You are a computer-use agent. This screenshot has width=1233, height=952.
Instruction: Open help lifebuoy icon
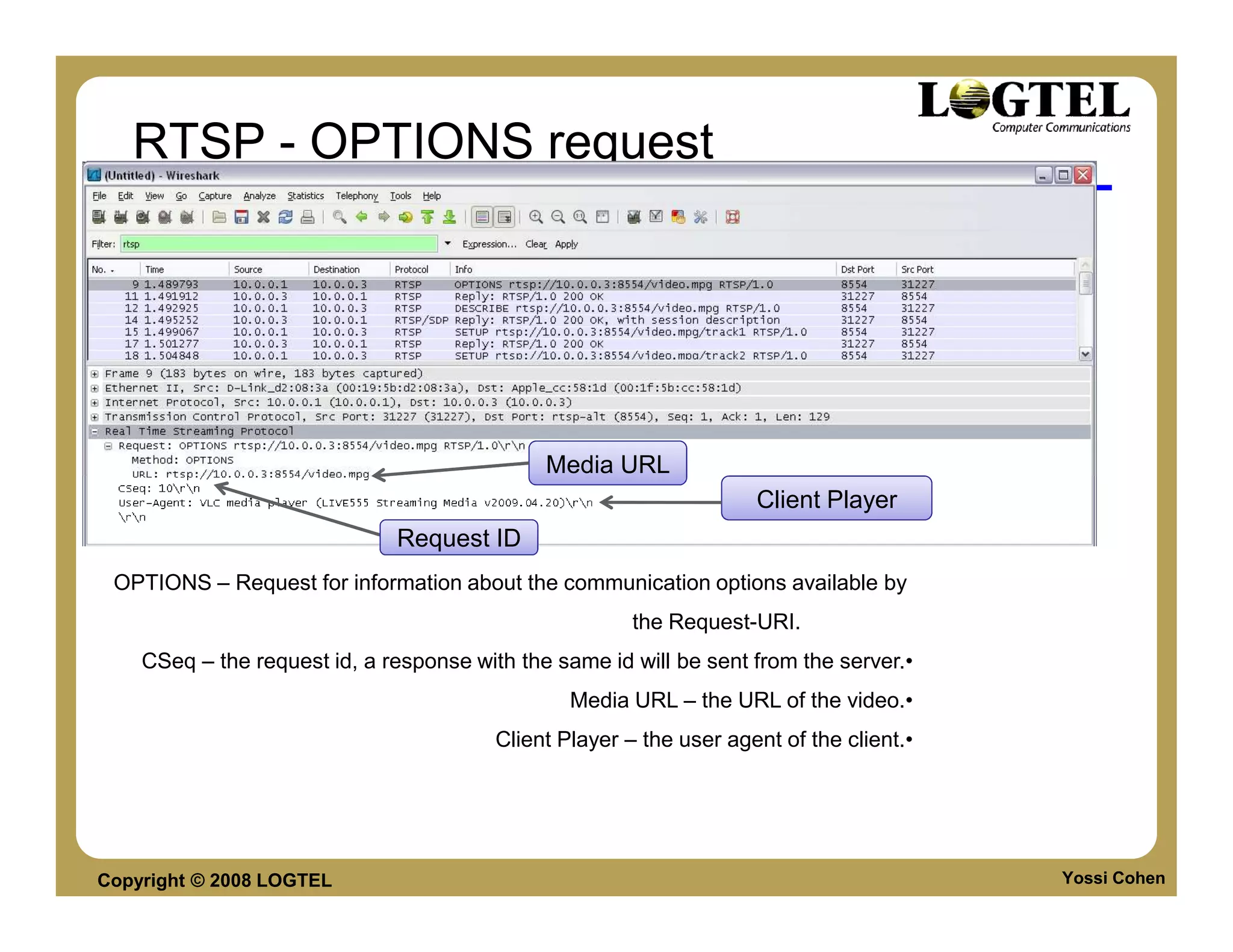(x=733, y=217)
